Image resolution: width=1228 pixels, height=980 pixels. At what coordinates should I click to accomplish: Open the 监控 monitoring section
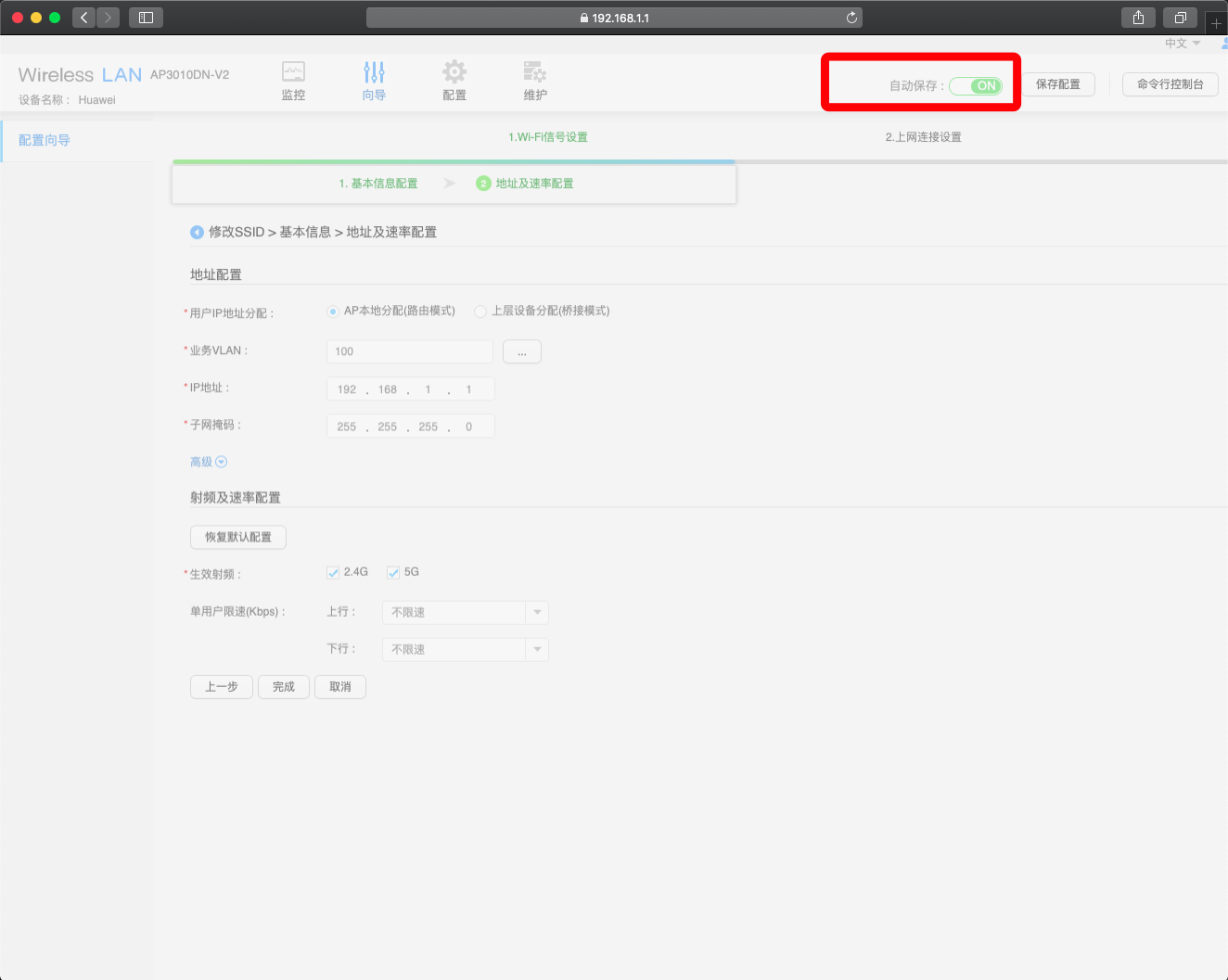tap(293, 81)
